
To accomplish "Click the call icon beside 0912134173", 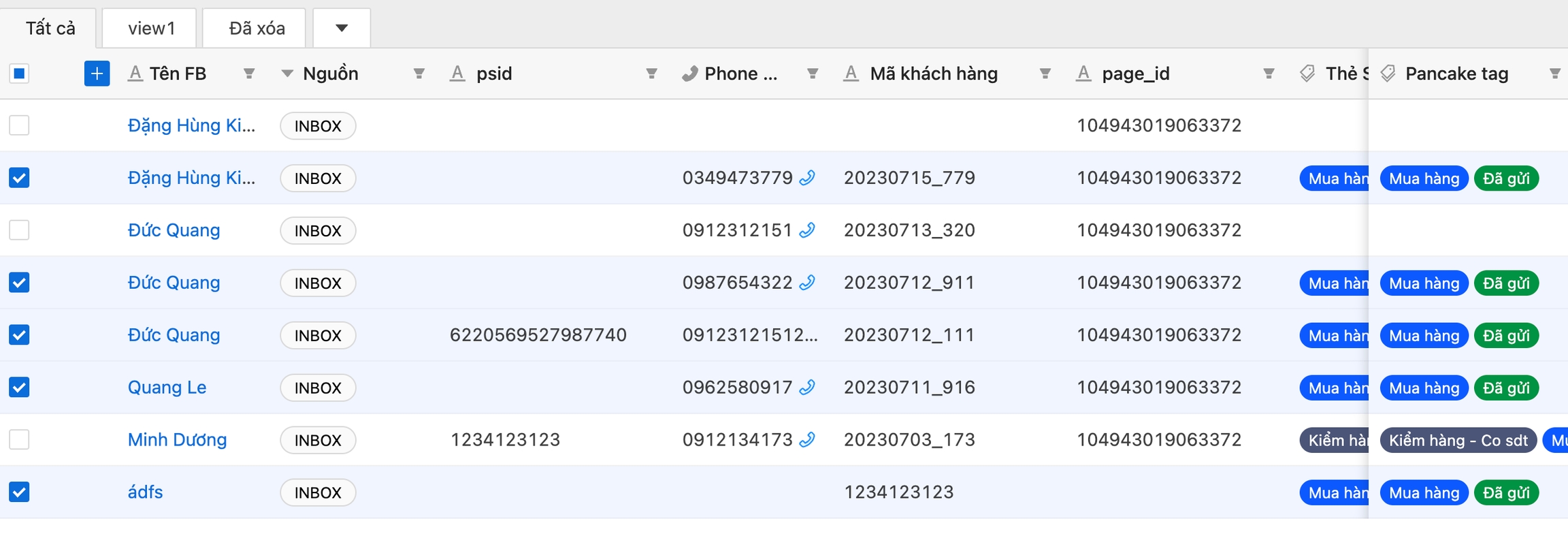I will click(x=807, y=440).
